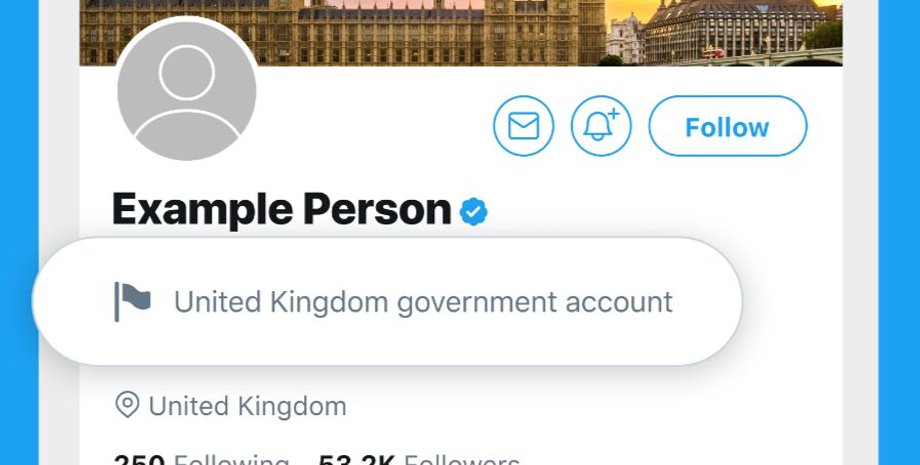The image size is (920, 465).
Task: Click the flag icon in the government label
Action: [x=132, y=301]
